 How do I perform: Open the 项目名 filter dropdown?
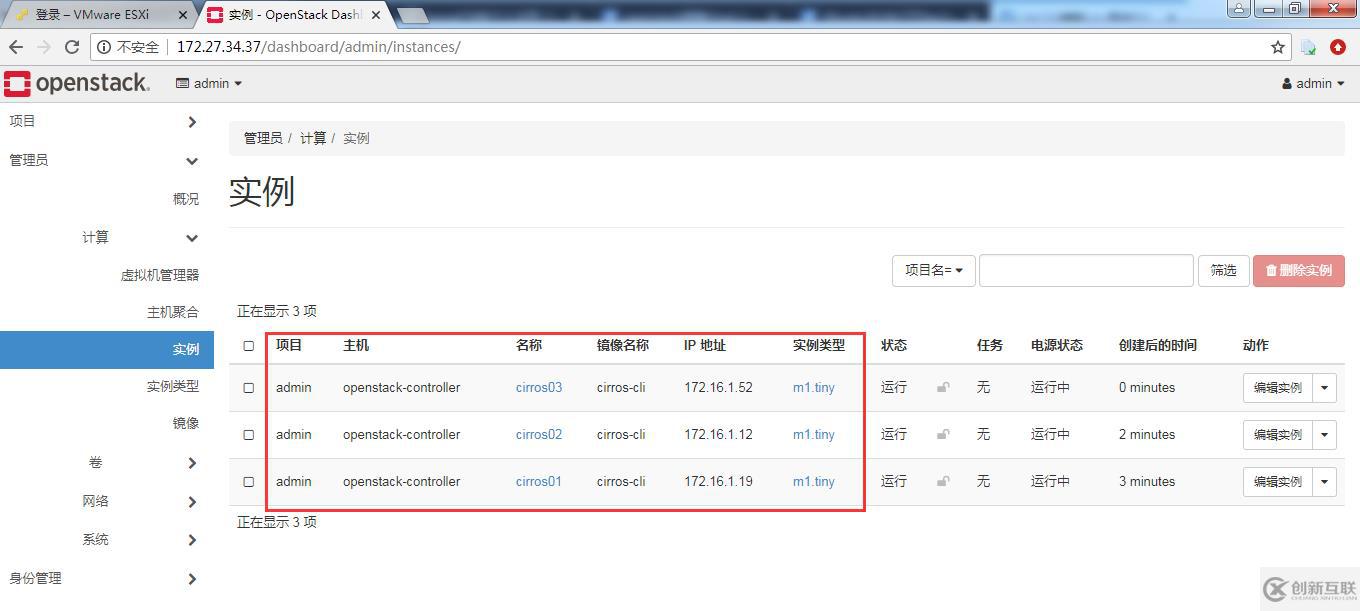(x=932, y=270)
